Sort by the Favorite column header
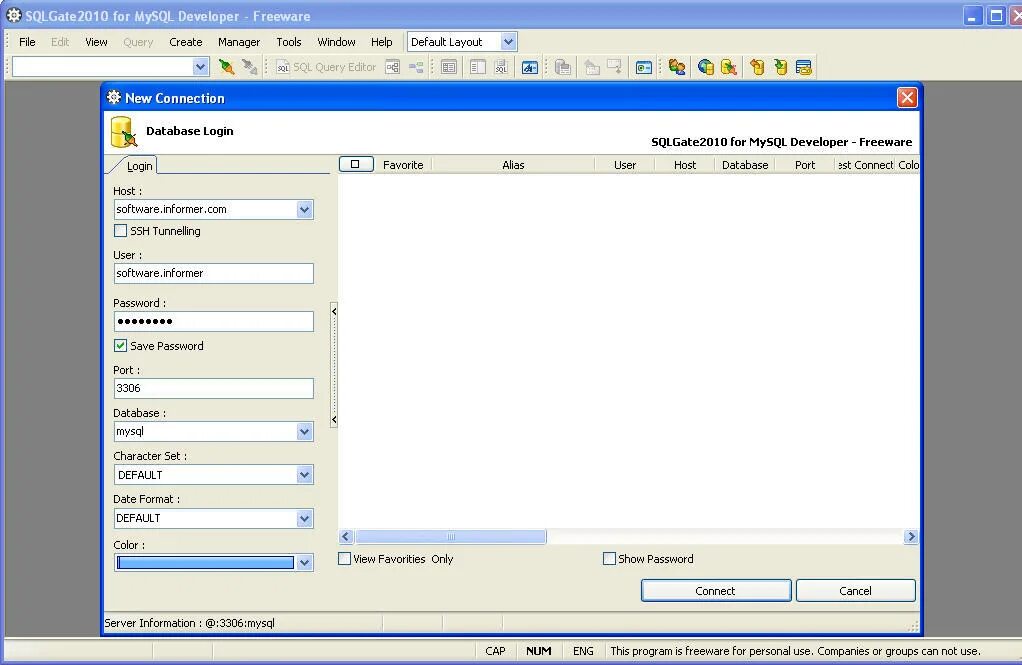1022x665 pixels. pyautogui.click(x=403, y=165)
